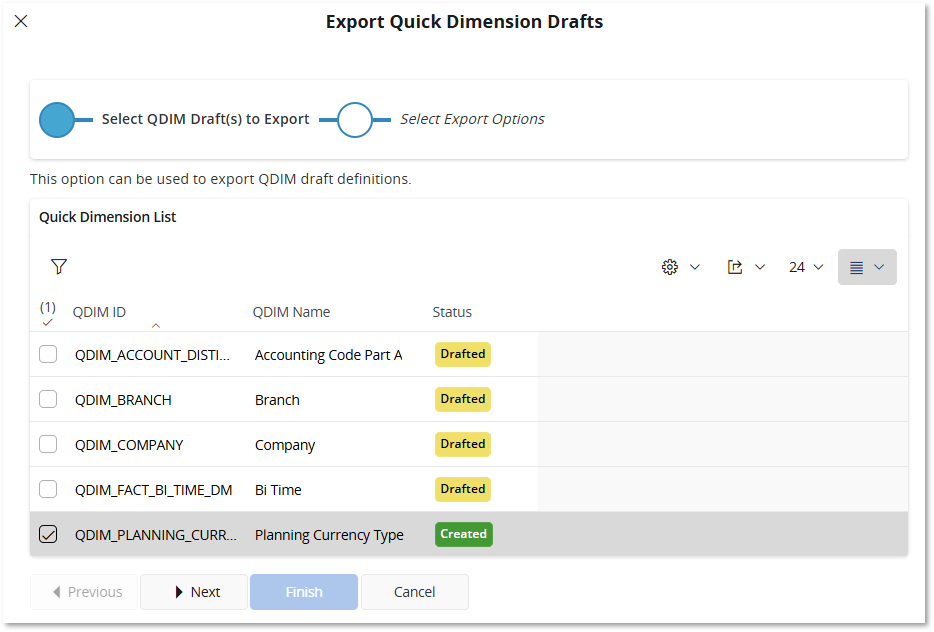Click the list density view icon
This screenshot has width=934, height=632.
[856, 267]
